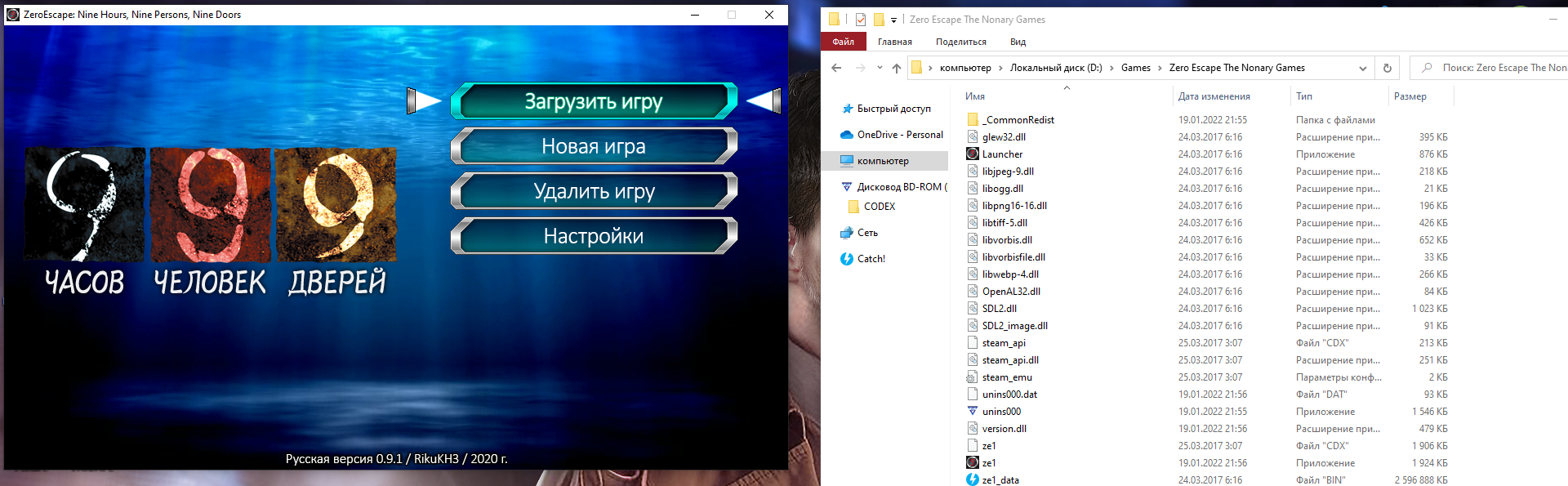Select the libpng16-16.dll file icon
This screenshot has height=486, width=1568.
coord(973,206)
